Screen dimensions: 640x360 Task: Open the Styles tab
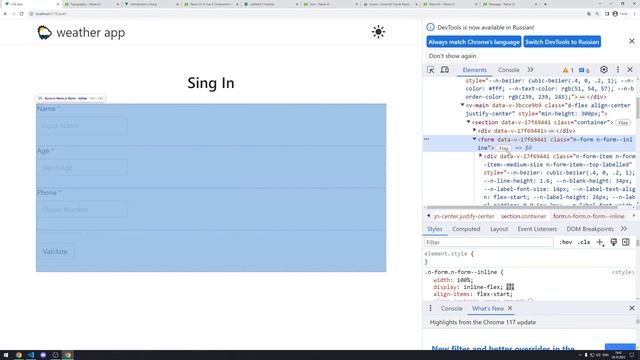(435, 229)
